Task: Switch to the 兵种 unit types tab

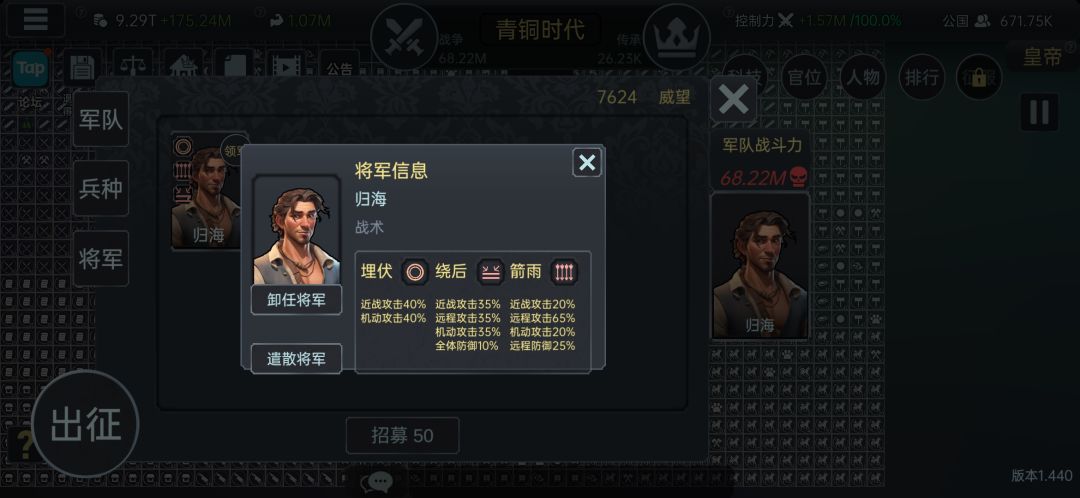Action: [101, 188]
